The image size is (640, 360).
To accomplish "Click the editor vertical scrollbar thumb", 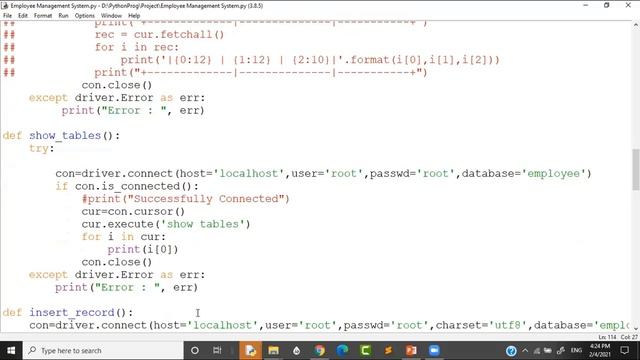I will [636, 169].
